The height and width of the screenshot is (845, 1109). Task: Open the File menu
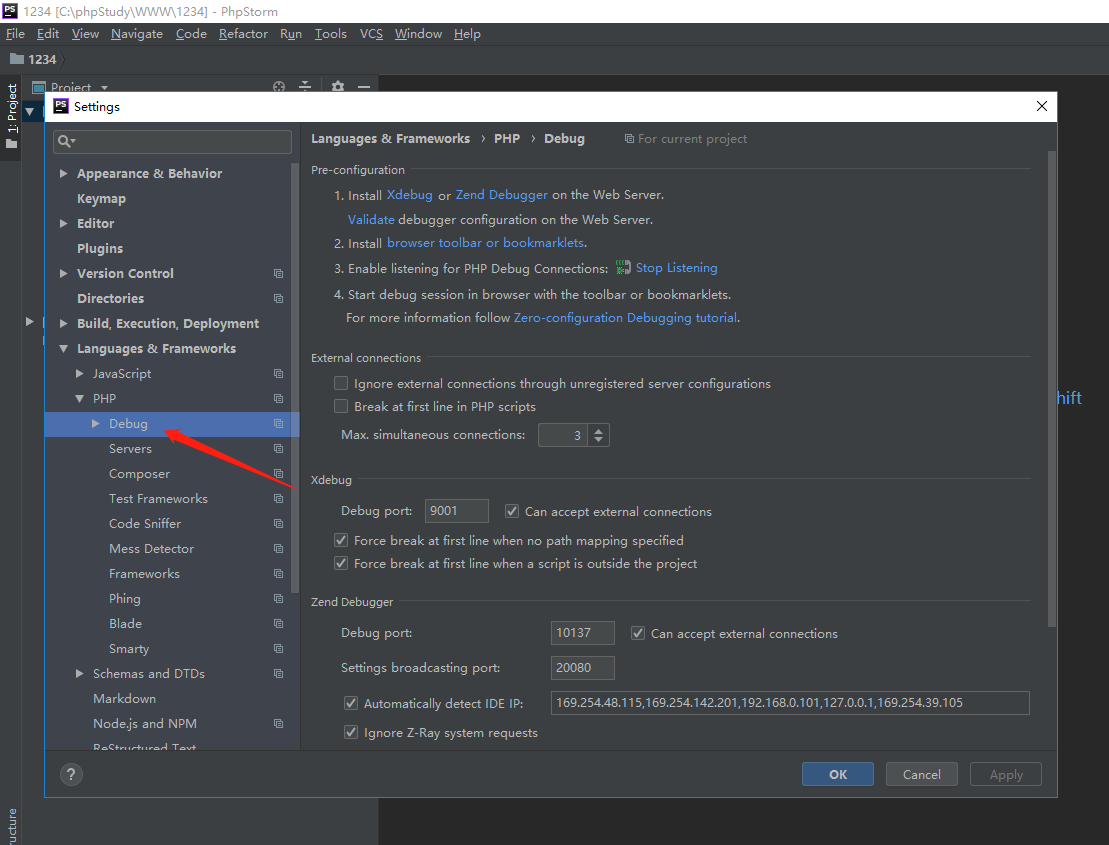(x=15, y=33)
